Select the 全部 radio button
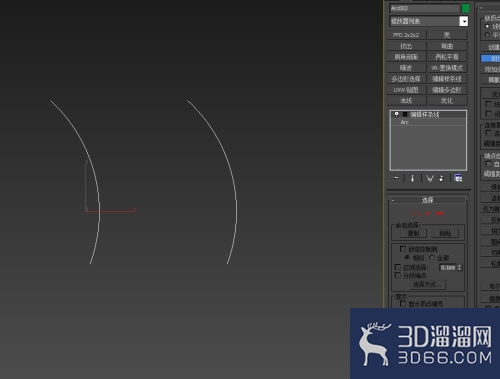 coord(432,257)
